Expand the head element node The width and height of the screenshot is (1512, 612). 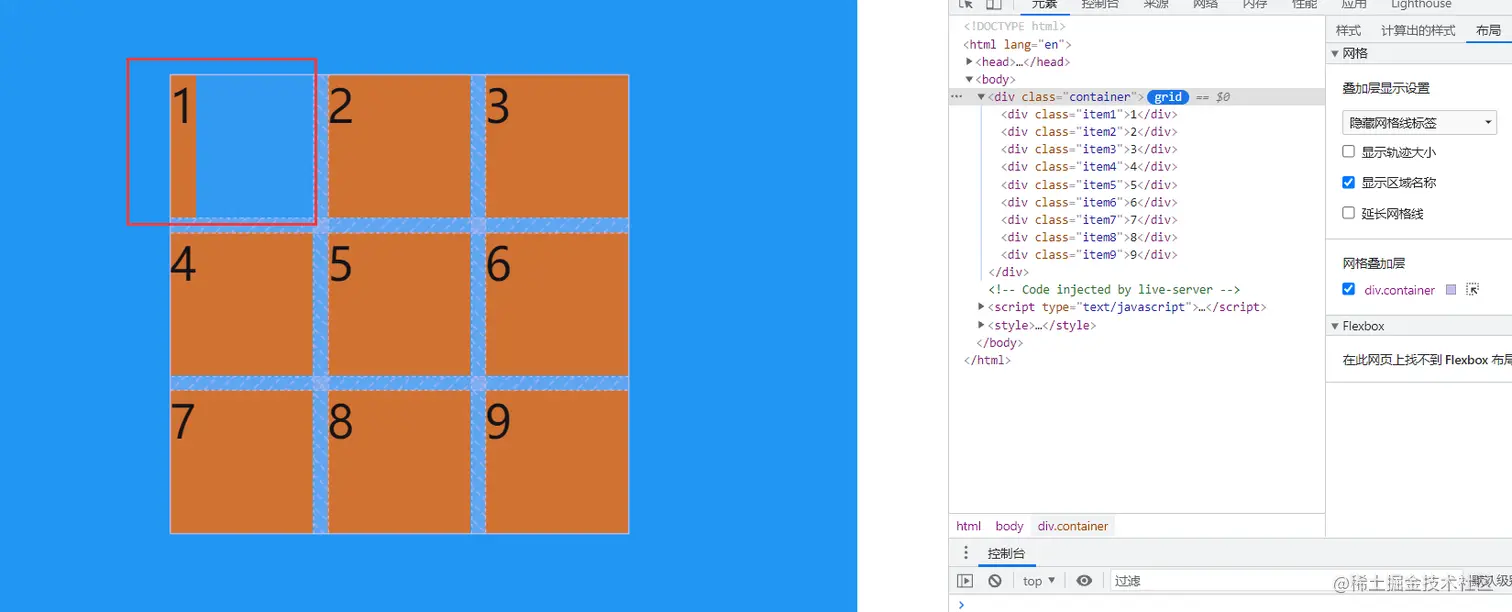click(970, 62)
